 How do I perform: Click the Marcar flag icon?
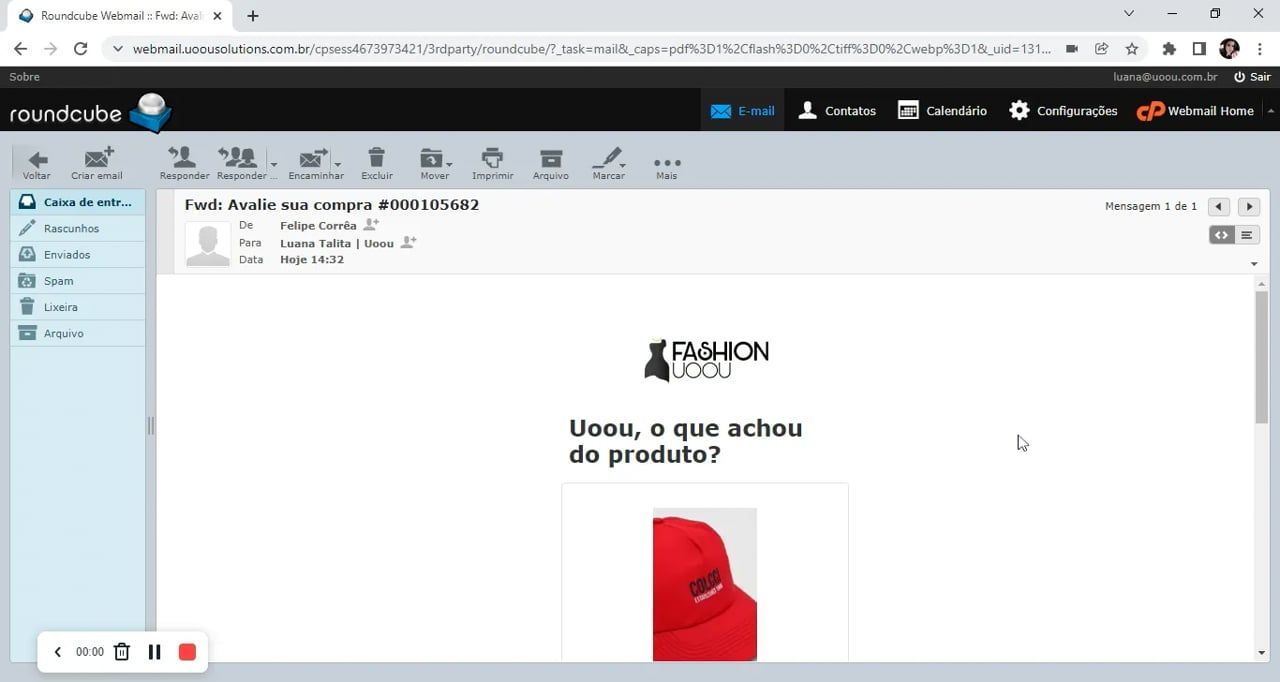click(606, 157)
